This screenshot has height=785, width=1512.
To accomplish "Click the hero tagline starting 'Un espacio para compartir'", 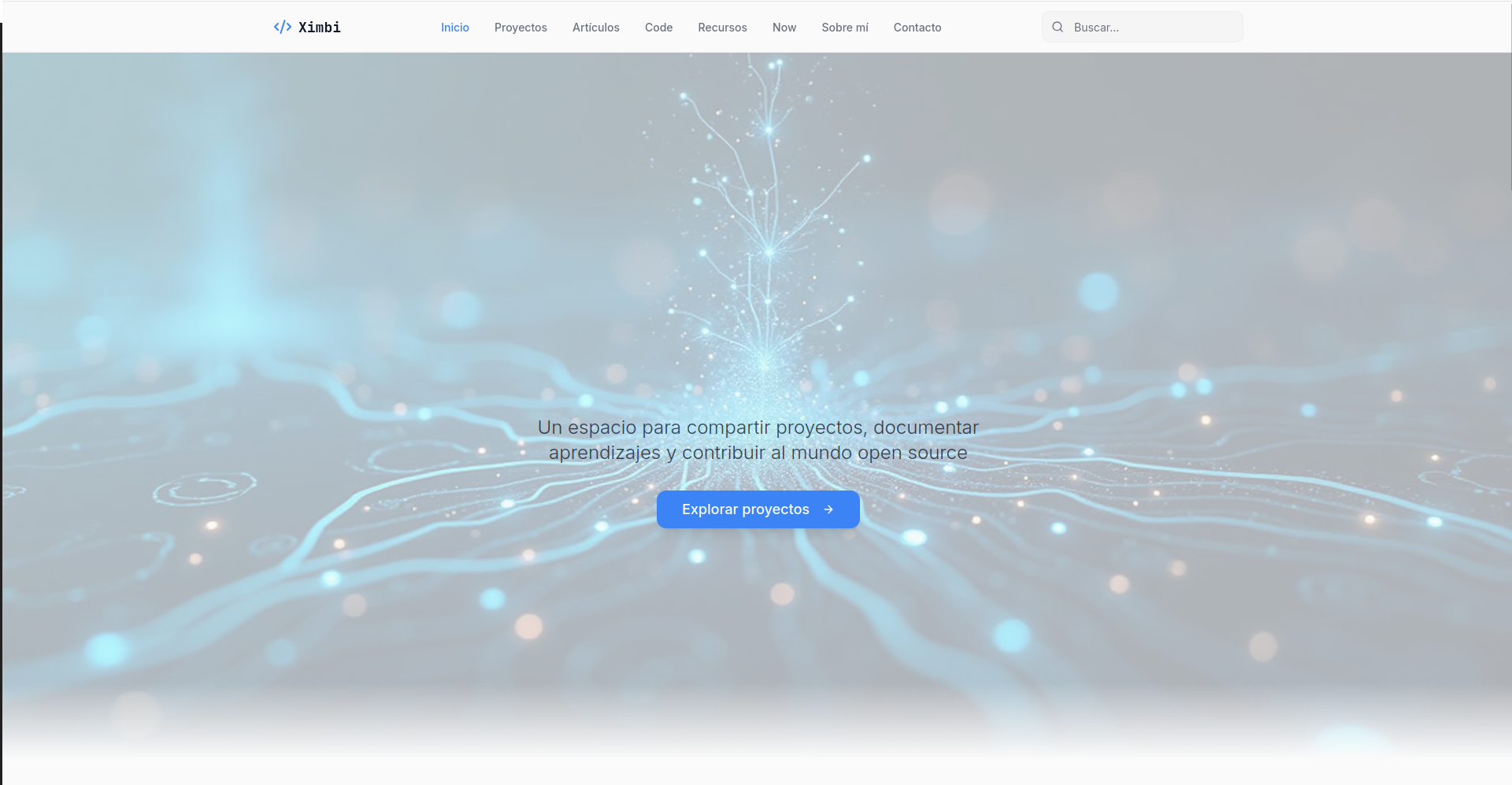I will 758,428.
